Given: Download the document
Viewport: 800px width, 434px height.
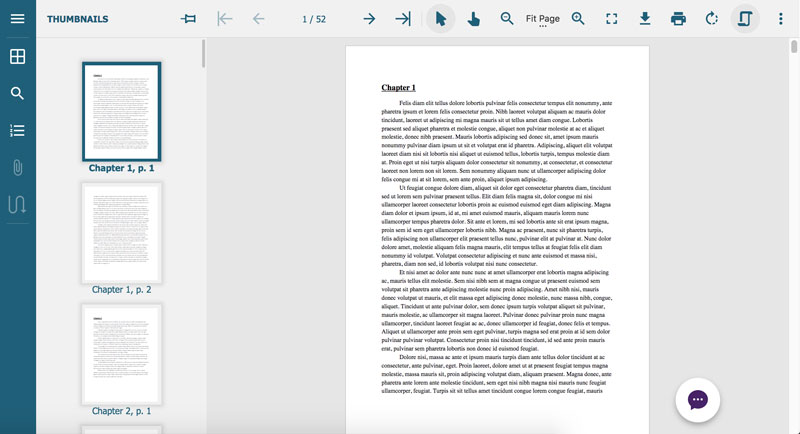Looking at the screenshot, I should pos(645,19).
